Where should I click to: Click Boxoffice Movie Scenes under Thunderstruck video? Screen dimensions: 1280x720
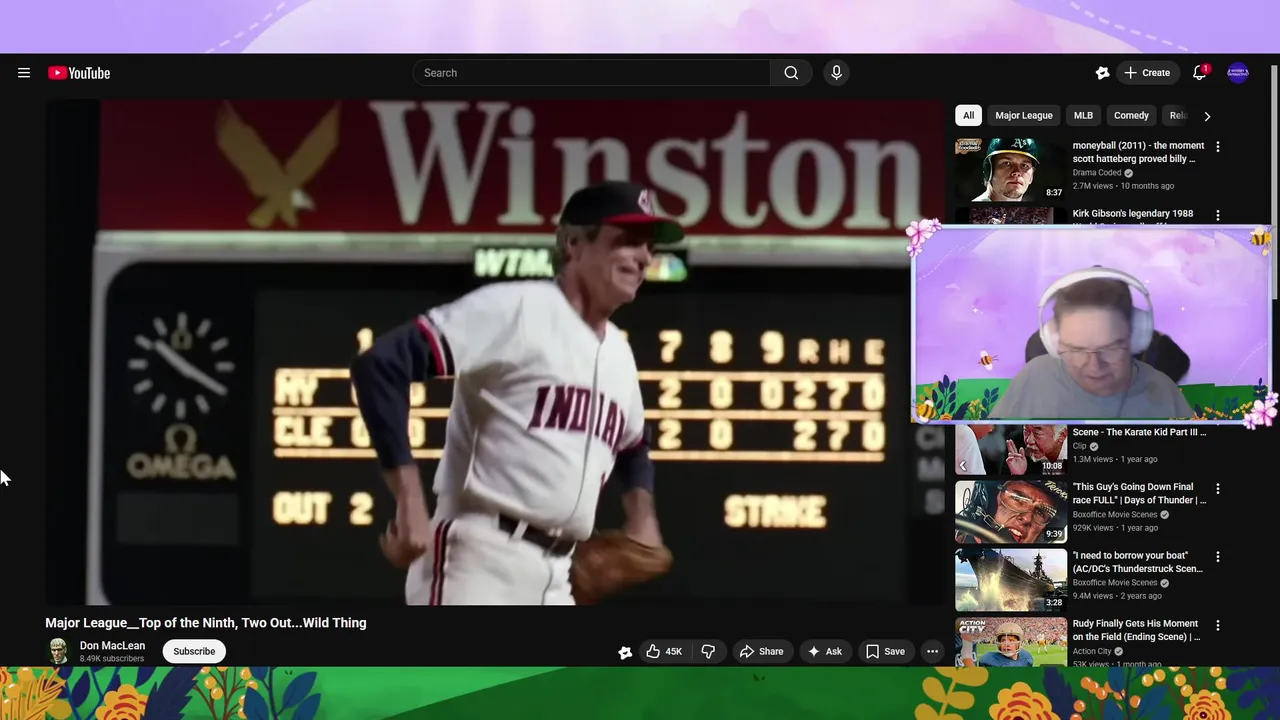tap(1114, 583)
